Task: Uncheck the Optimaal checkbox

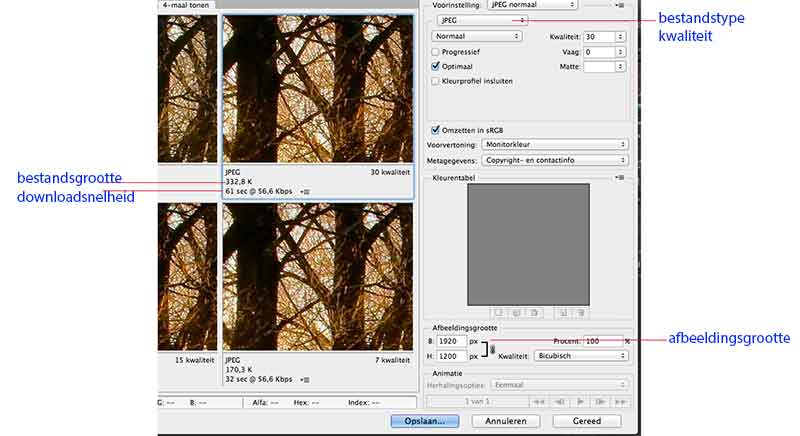Action: [x=435, y=66]
